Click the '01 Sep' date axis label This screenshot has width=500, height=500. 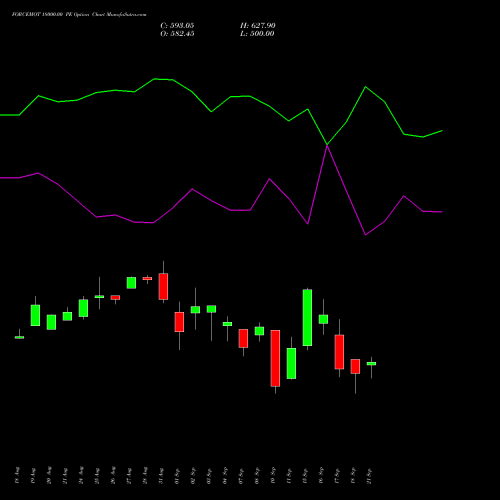pos(177,476)
